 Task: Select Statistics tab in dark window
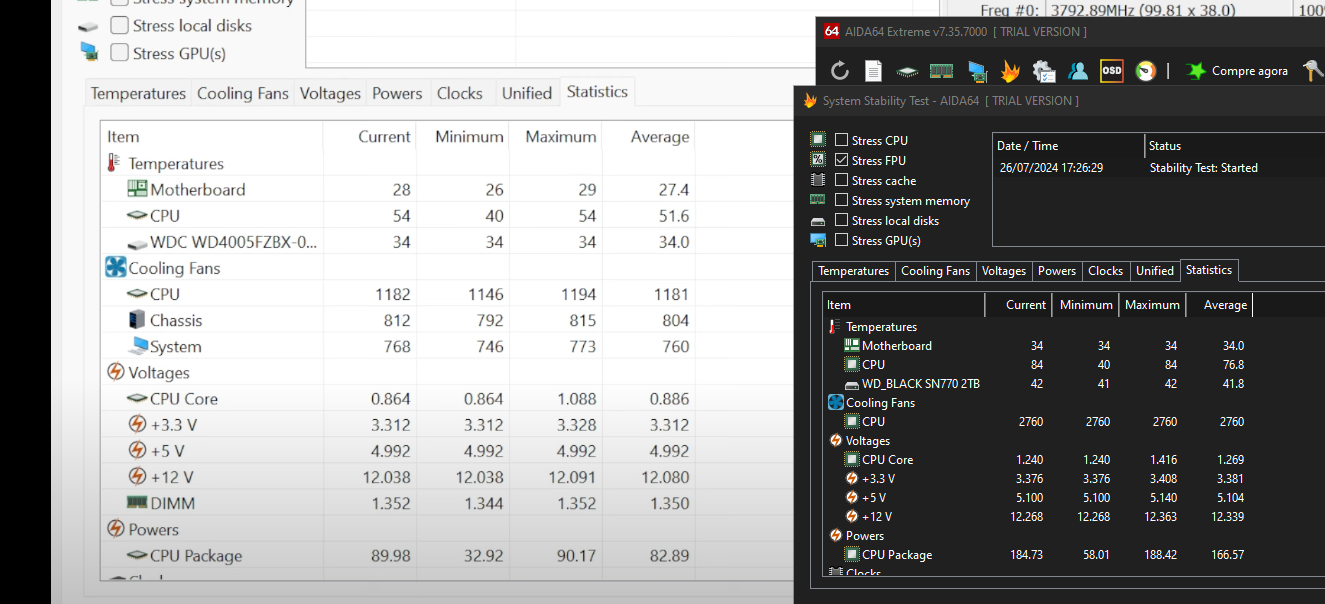click(x=1209, y=270)
